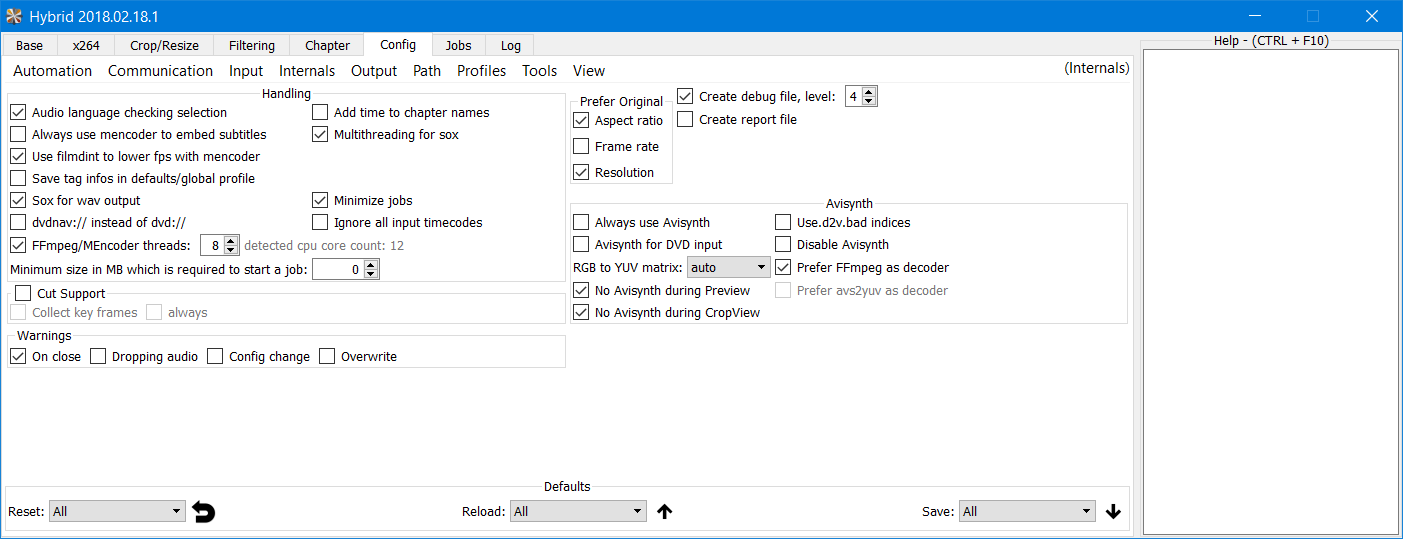The width and height of the screenshot is (1403, 539).
Task: Click the Reset defaults undo arrow icon
Action: [x=204, y=512]
